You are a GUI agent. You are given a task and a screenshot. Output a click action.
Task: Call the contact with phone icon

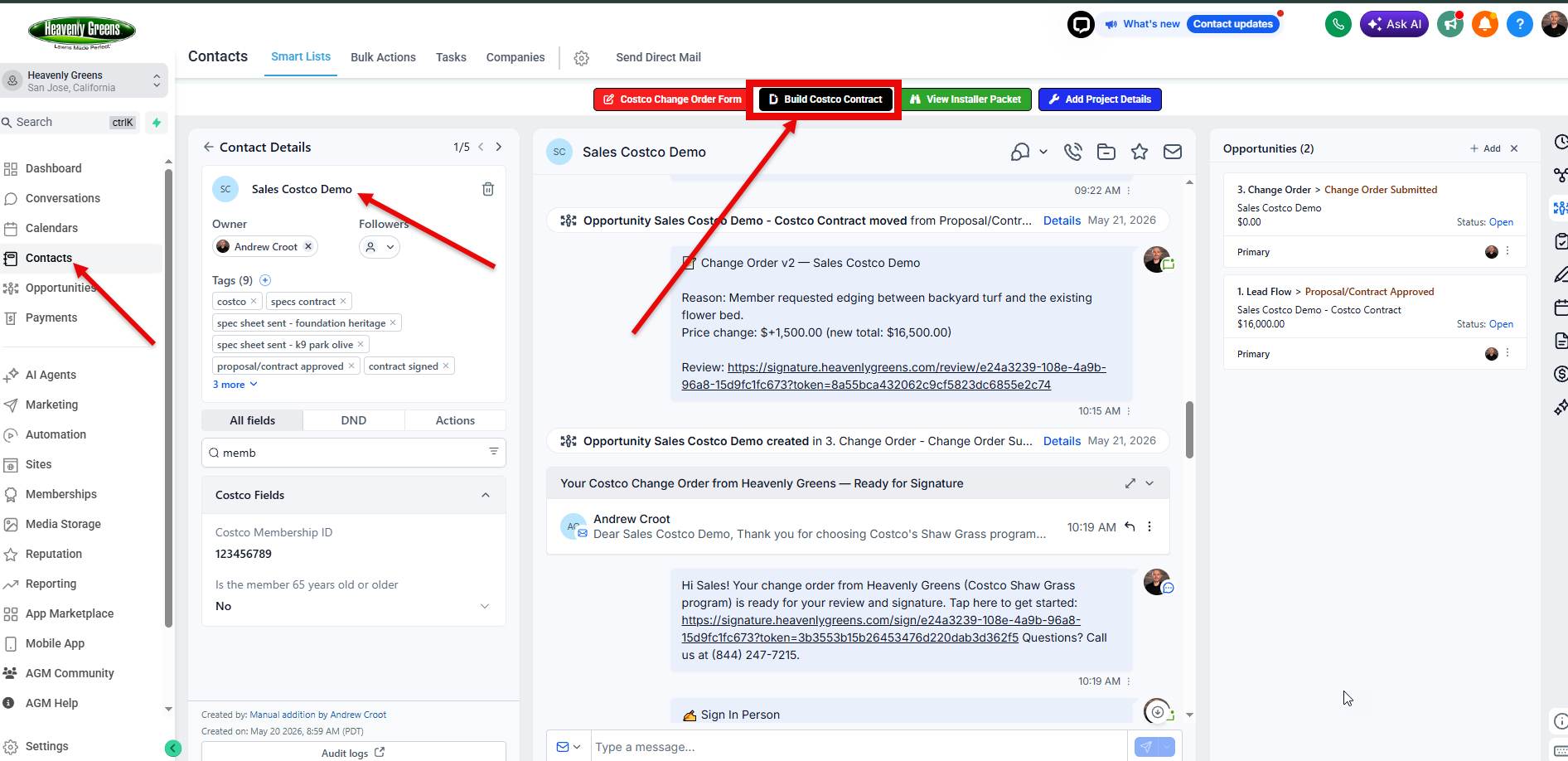(1073, 152)
